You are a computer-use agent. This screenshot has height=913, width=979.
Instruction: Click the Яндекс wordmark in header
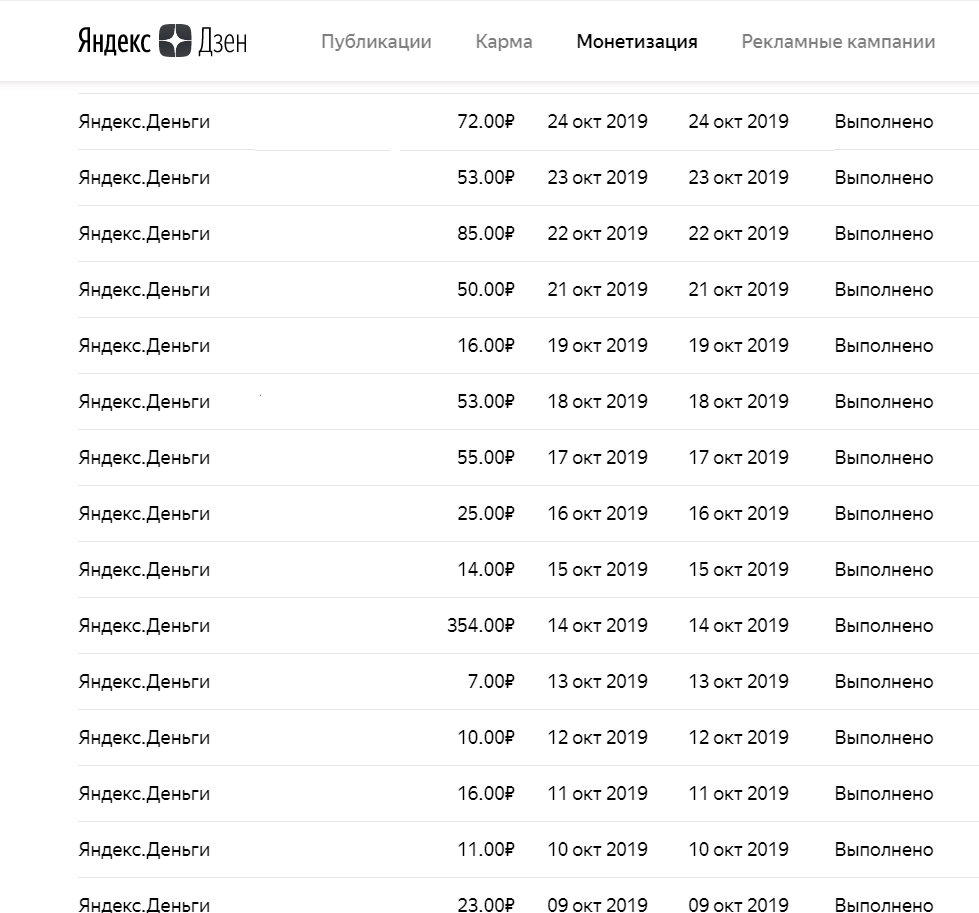pos(114,42)
